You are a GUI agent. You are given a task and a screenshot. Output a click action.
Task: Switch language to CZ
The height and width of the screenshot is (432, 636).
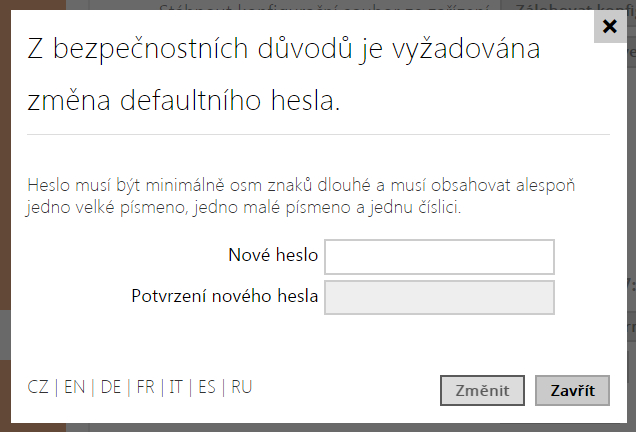click(x=38, y=387)
